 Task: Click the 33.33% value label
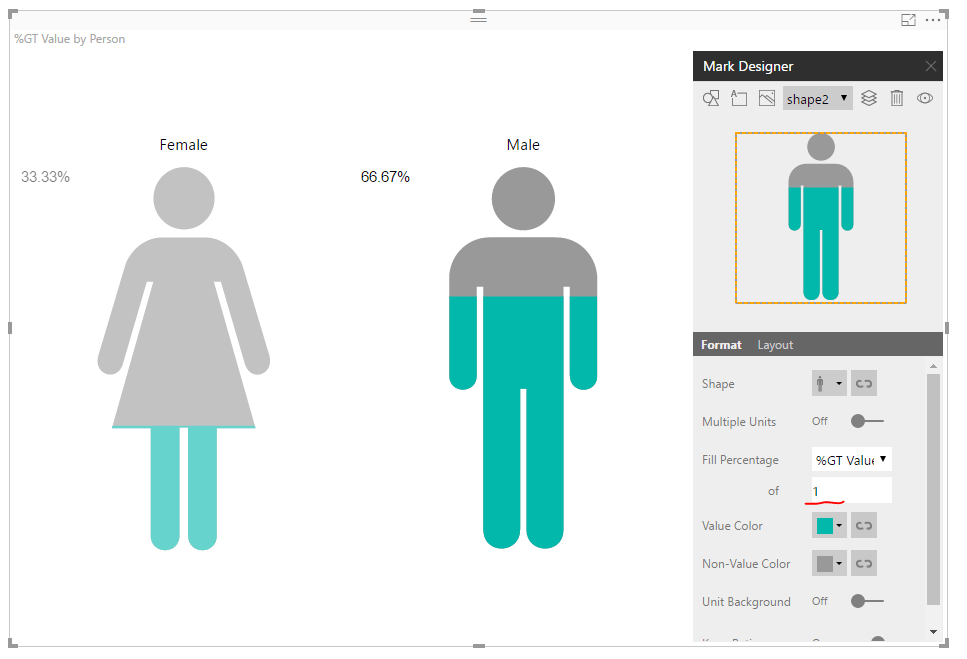(46, 177)
